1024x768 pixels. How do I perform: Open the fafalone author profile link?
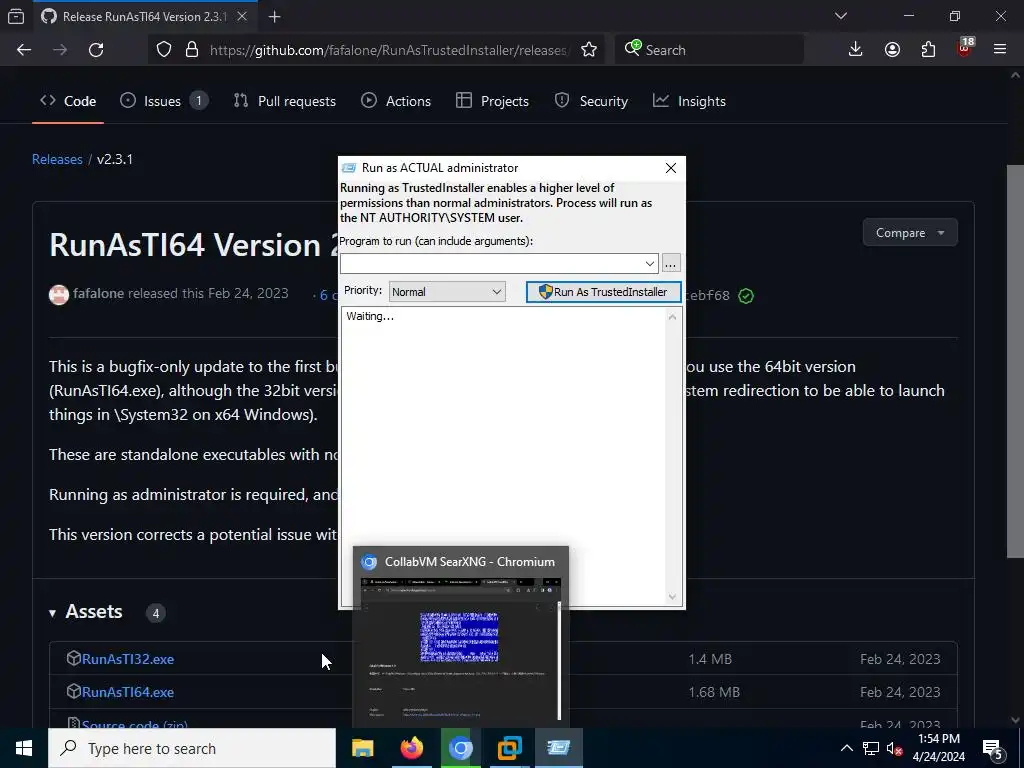(99, 293)
